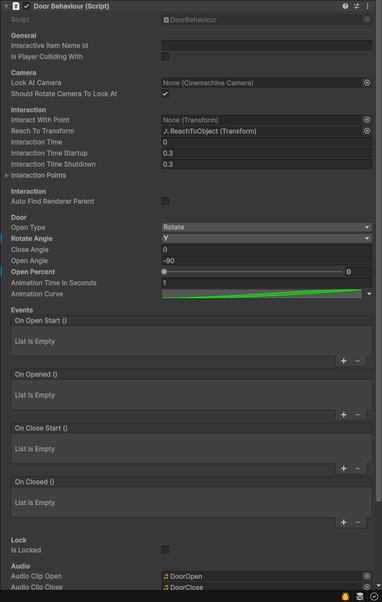The height and width of the screenshot is (602, 382).
Task: Open the Open Type dropdown set to Rotate
Action: [x=266, y=227]
